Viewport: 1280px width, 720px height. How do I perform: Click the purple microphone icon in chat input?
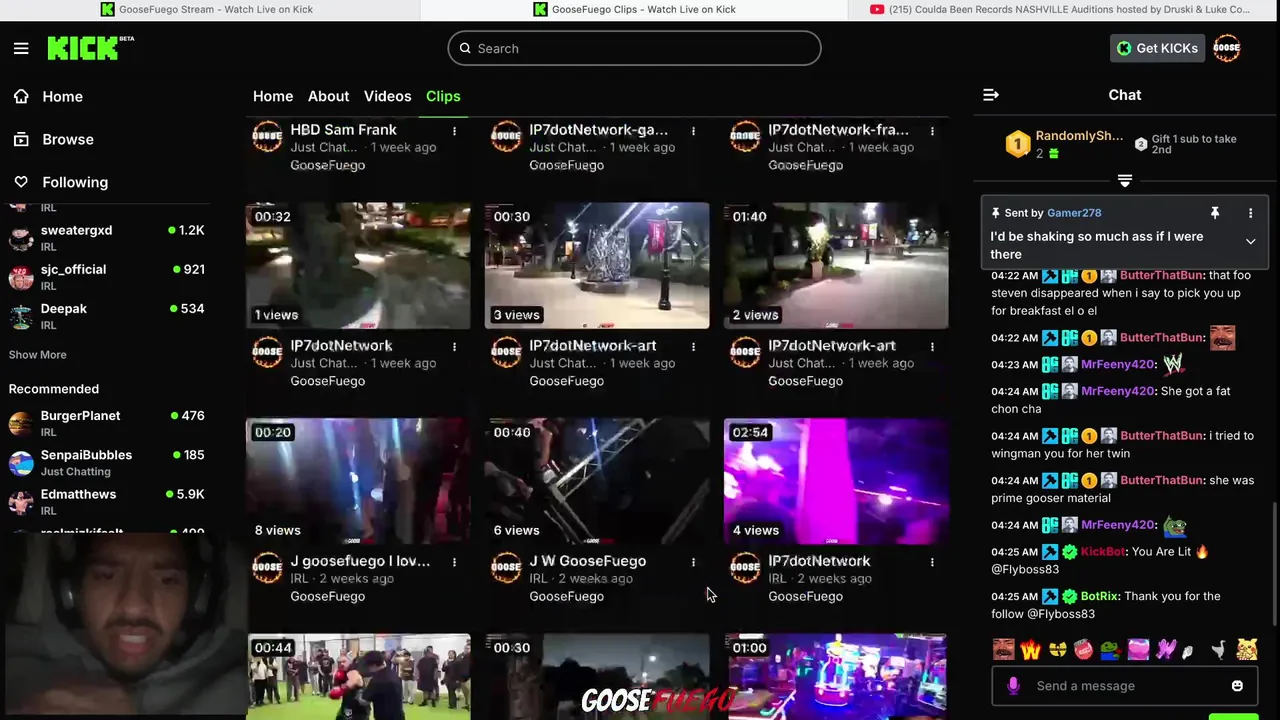coord(1013,686)
